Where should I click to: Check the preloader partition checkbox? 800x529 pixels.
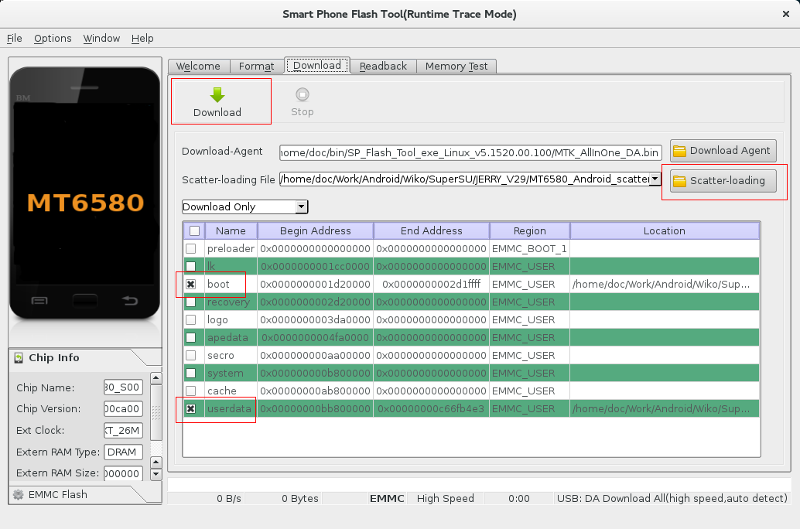pyautogui.click(x=191, y=248)
